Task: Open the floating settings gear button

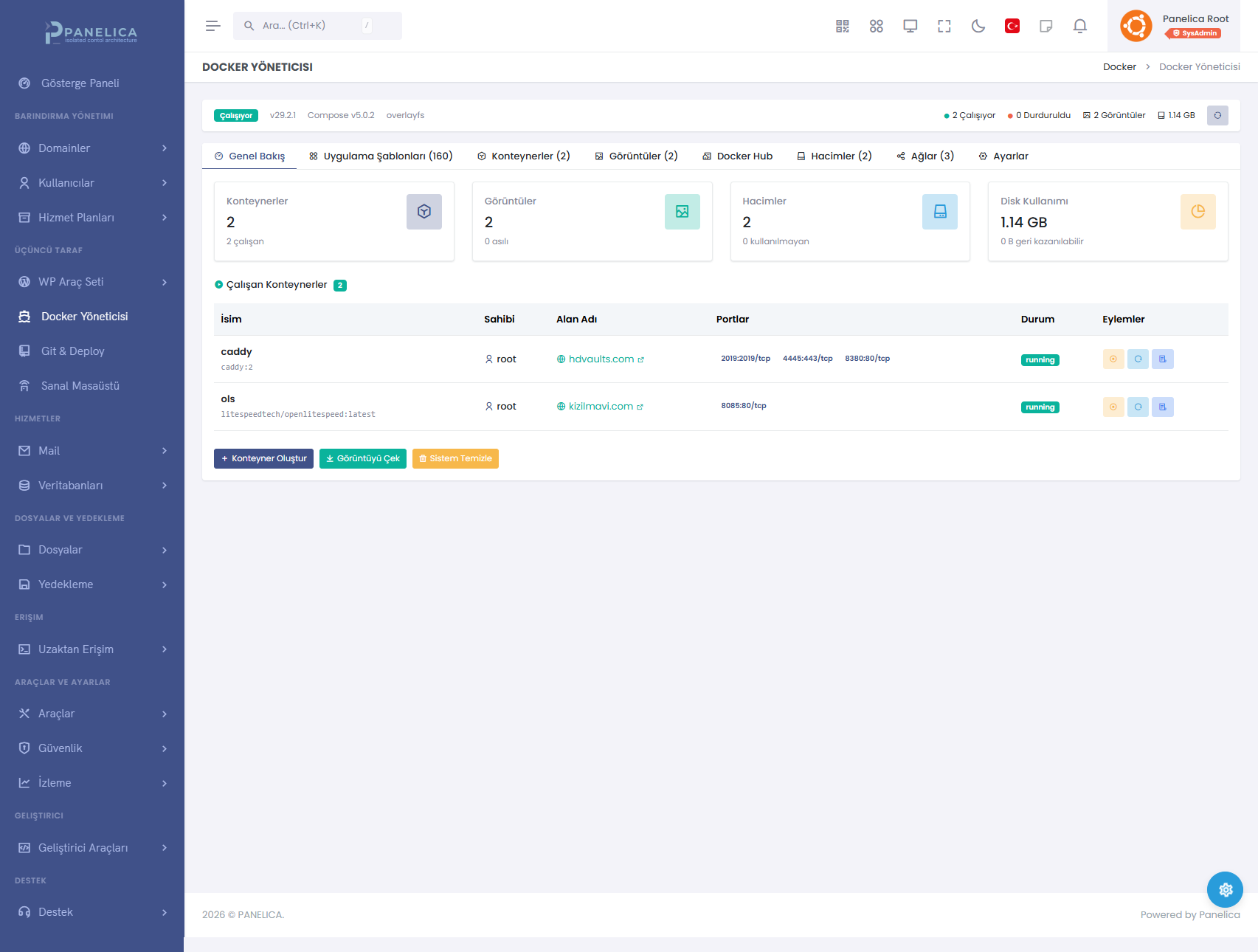Action: pyautogui.click(x=1225, y=889)
